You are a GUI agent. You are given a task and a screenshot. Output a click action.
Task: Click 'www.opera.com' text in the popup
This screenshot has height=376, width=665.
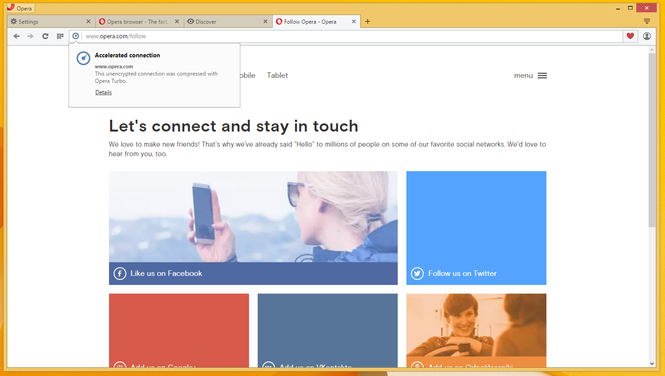pos(114,67)
